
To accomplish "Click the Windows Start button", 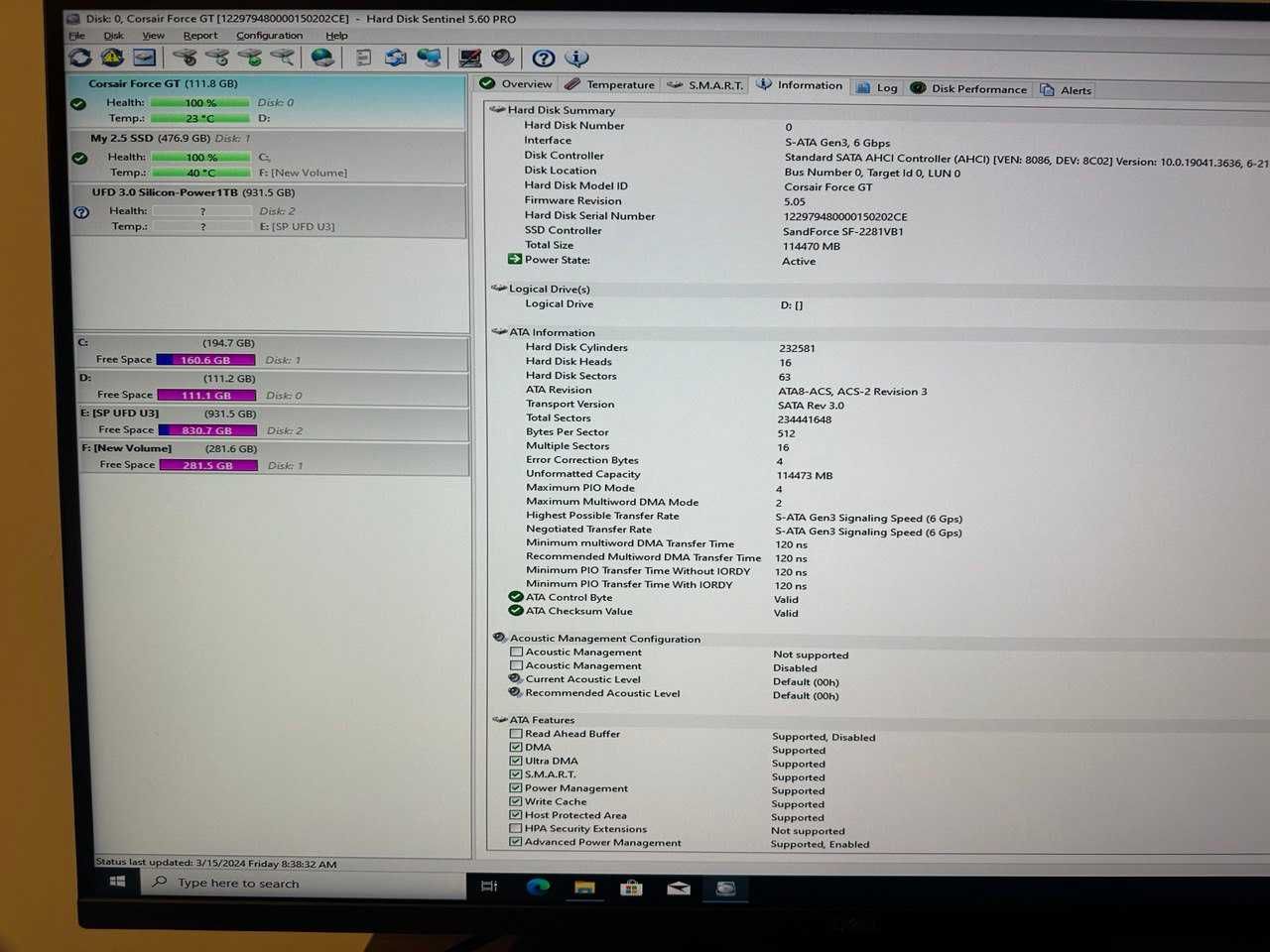I will pos(117,882).
